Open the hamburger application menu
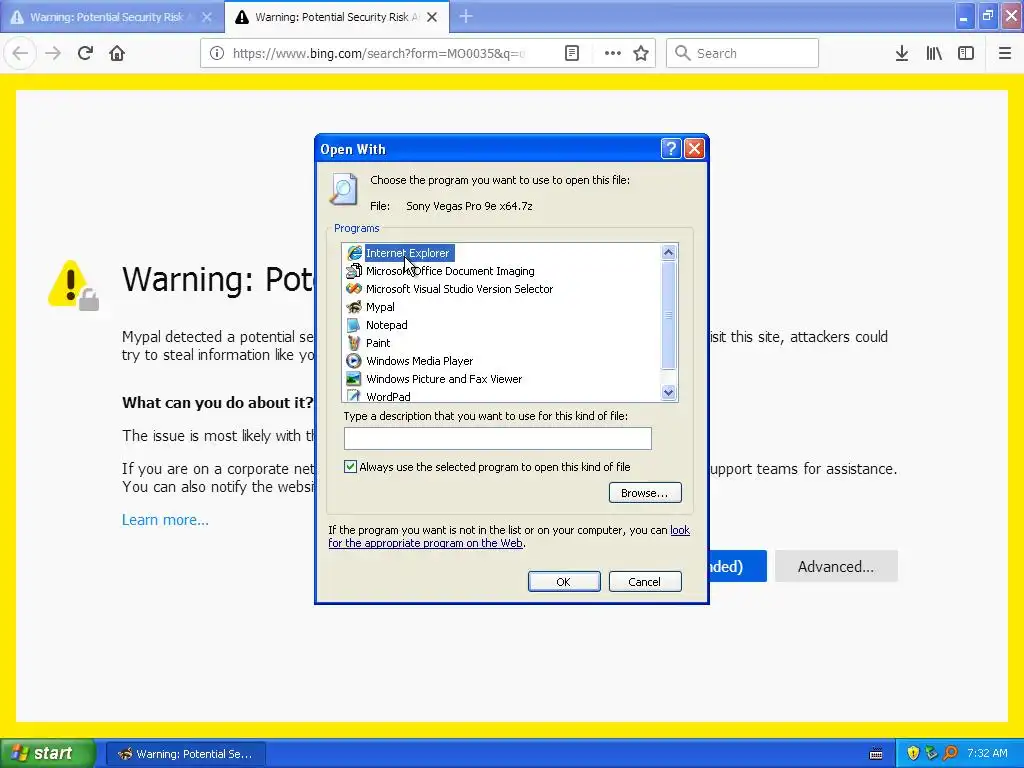1024x768 pixels. [1004, 53]
